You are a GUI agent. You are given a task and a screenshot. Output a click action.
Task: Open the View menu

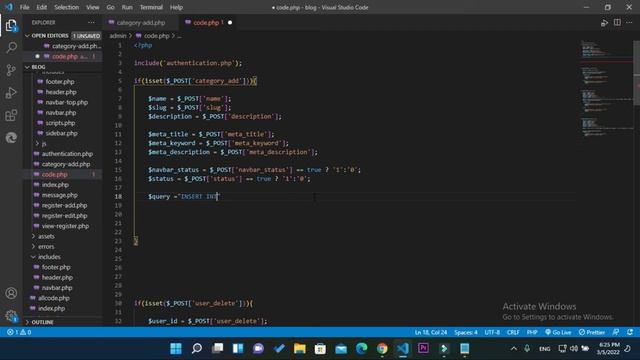[93, 7]
